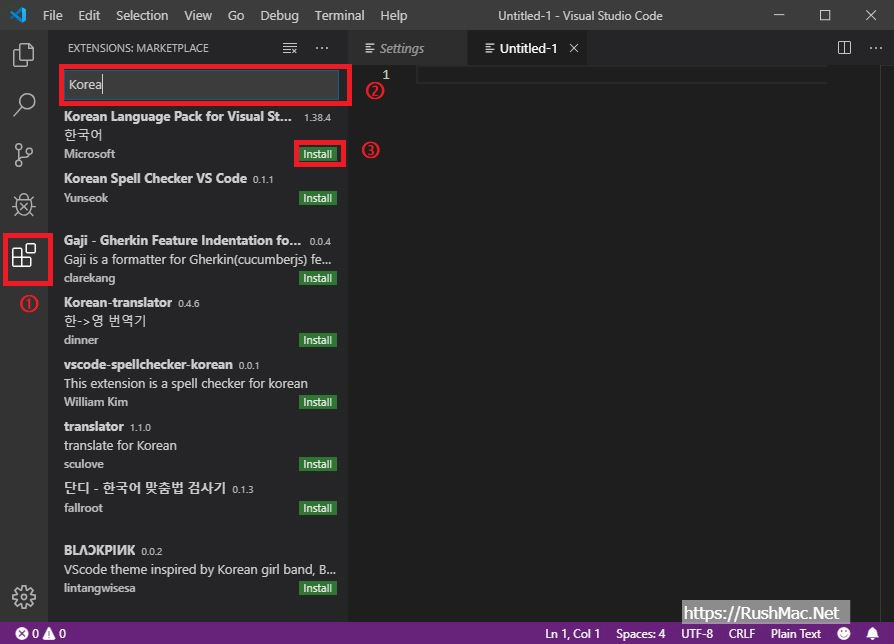Viewport: 894px width, 644px height.
Task: Open the View menu
Action: click(198, 15)
